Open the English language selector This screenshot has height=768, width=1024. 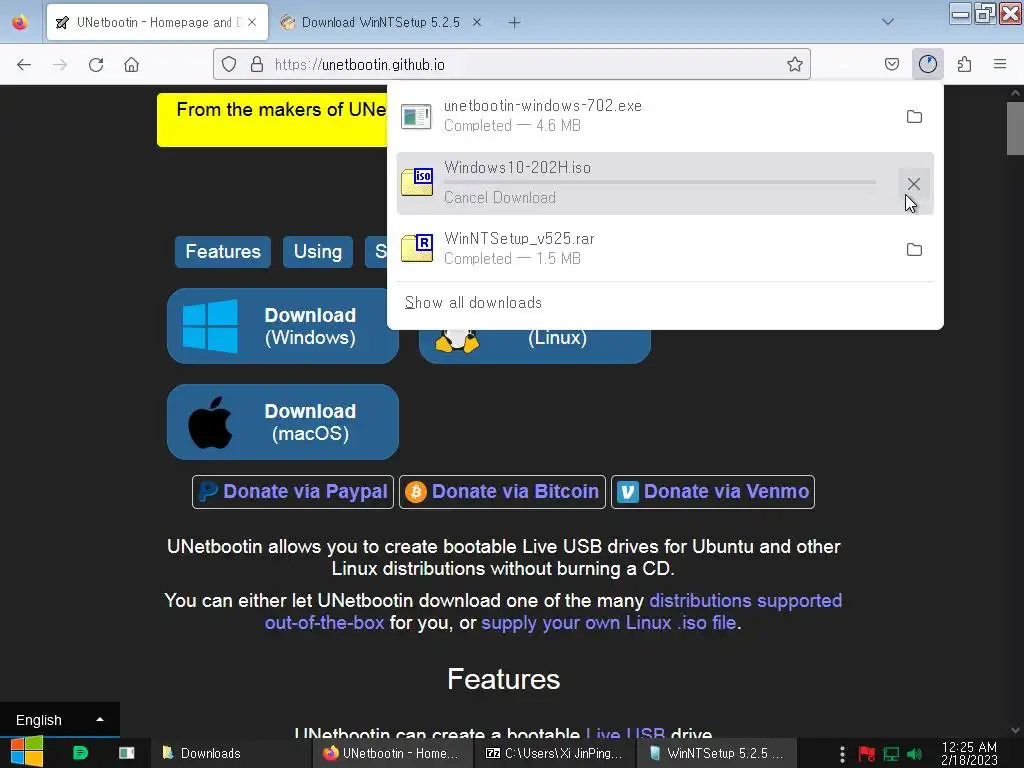point(59,720)
